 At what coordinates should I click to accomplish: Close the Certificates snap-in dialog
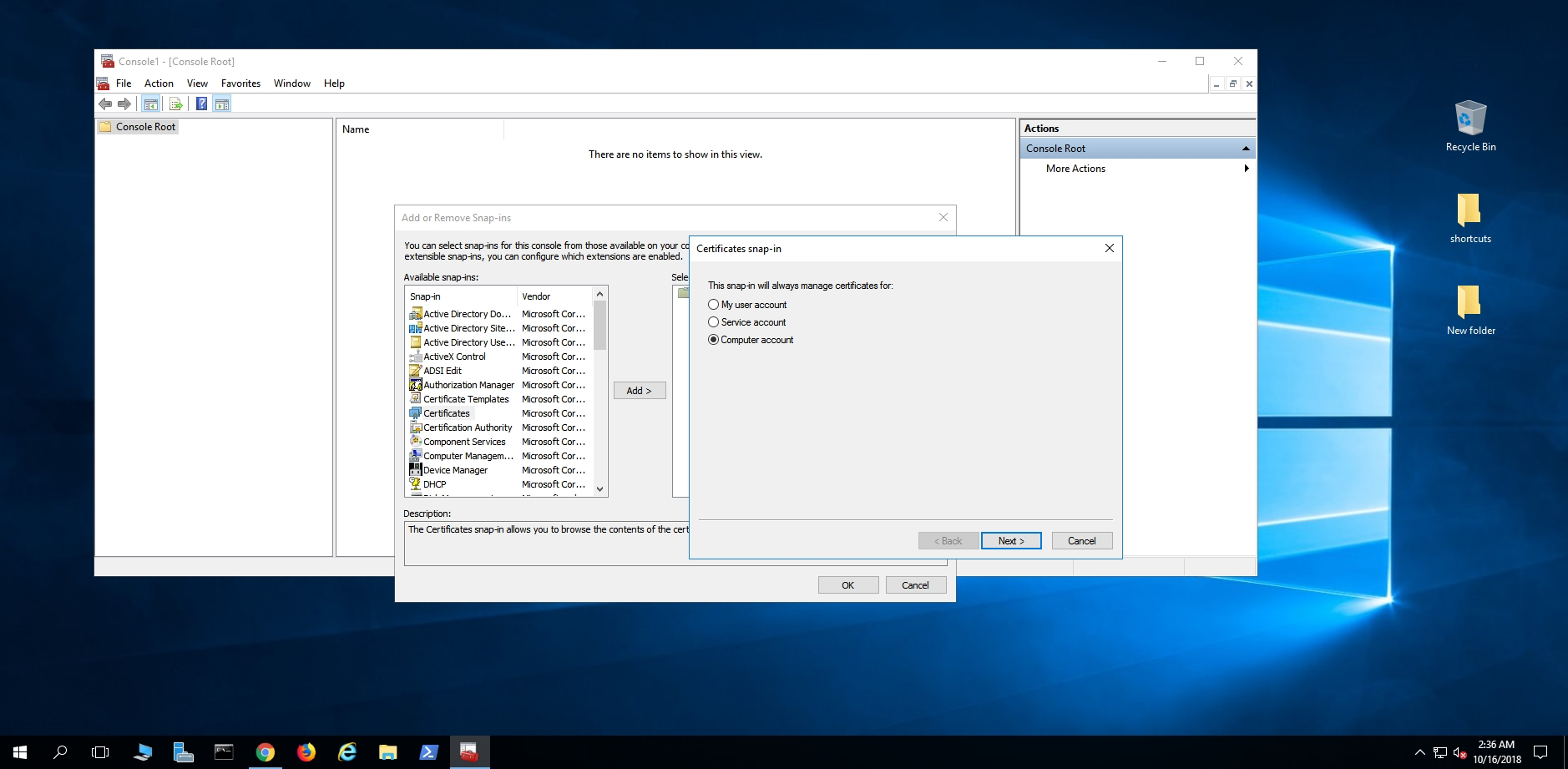pyautogui.click(x=1110, y=248)
